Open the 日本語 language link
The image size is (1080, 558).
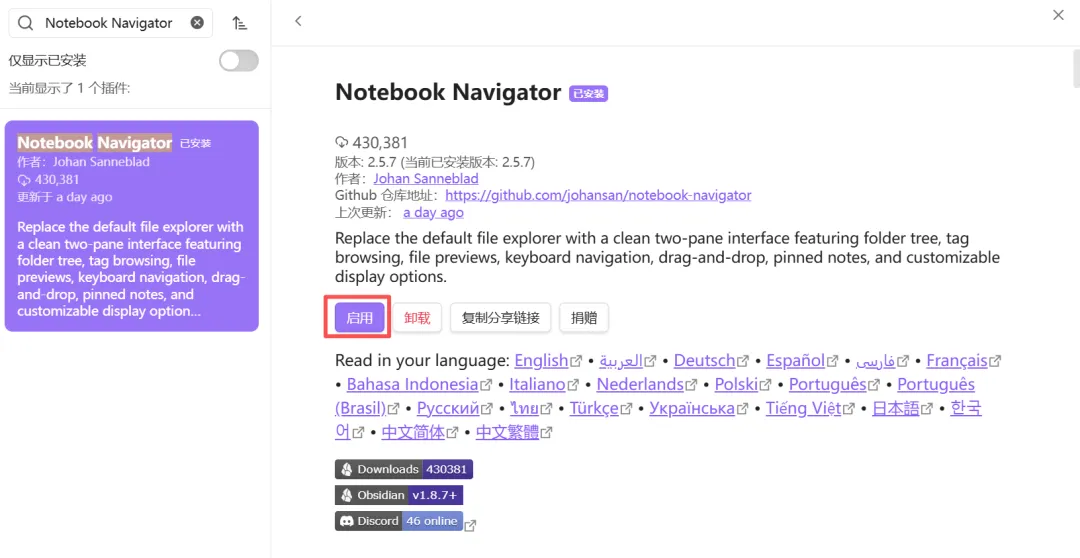coord(895,408)
